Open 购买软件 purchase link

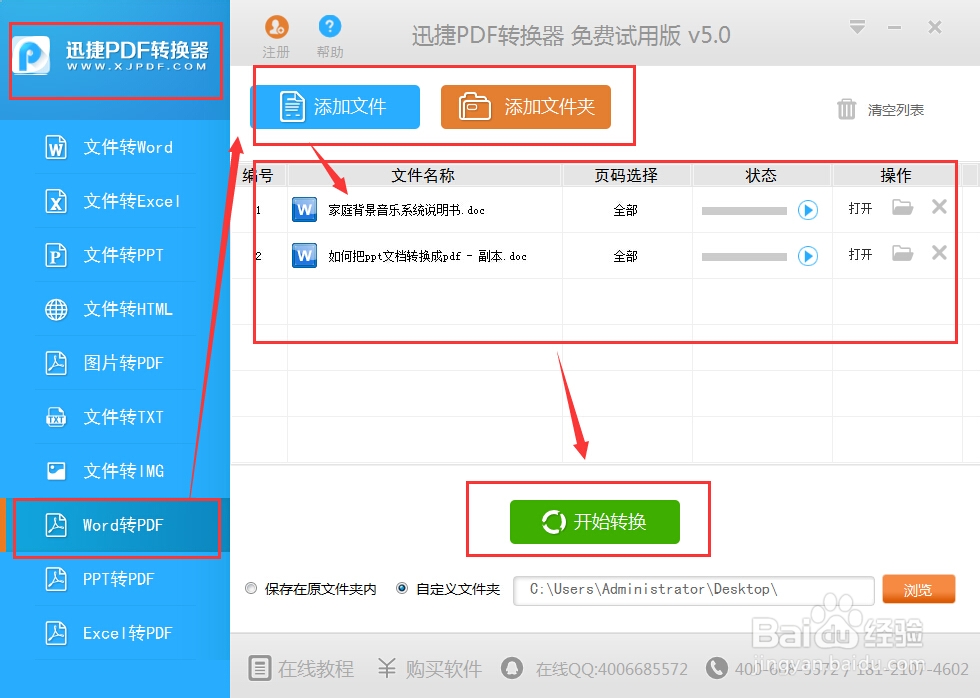(x=429, y=669)
